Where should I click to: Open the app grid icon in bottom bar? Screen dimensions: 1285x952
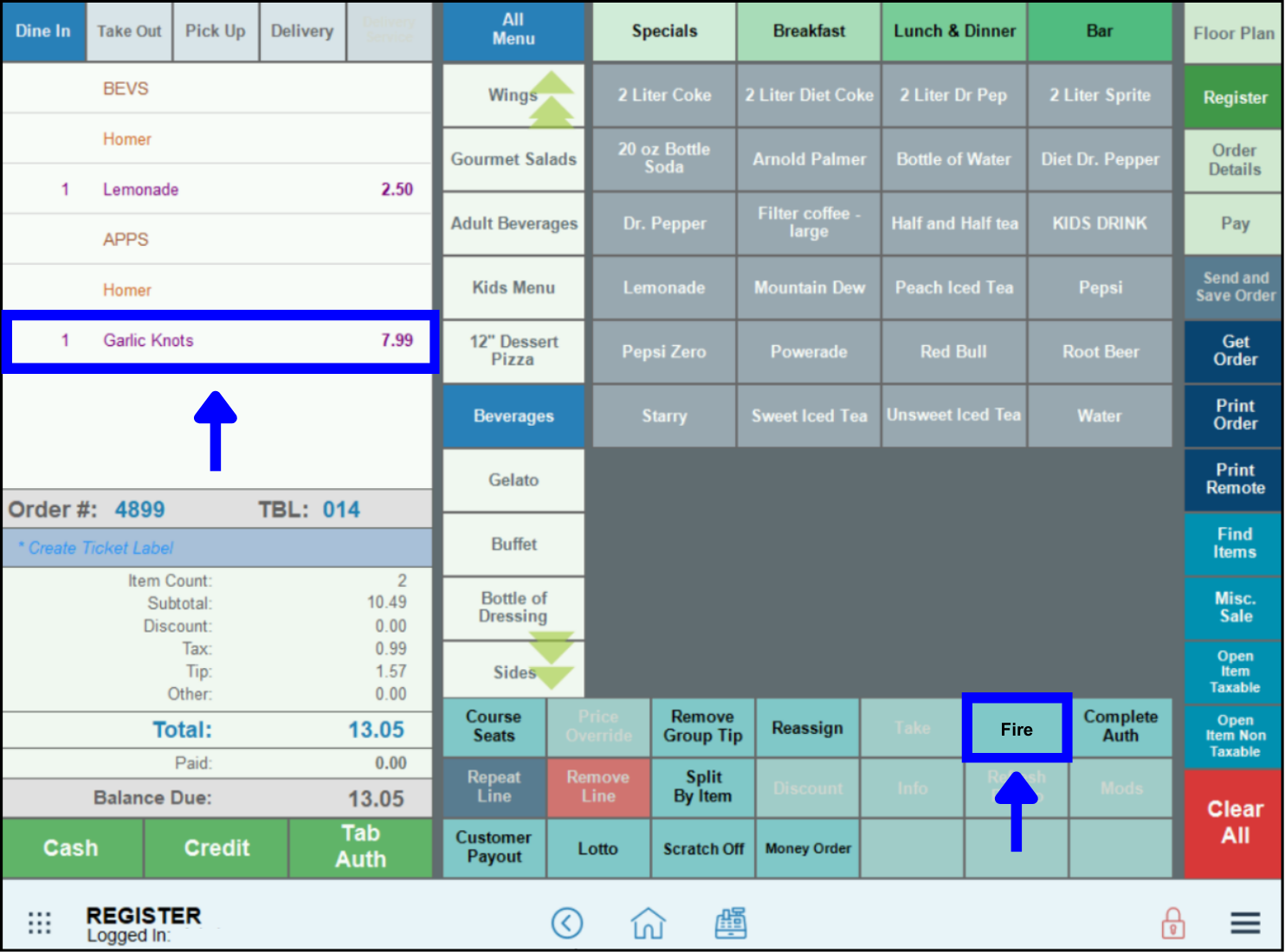pos(39,923)
